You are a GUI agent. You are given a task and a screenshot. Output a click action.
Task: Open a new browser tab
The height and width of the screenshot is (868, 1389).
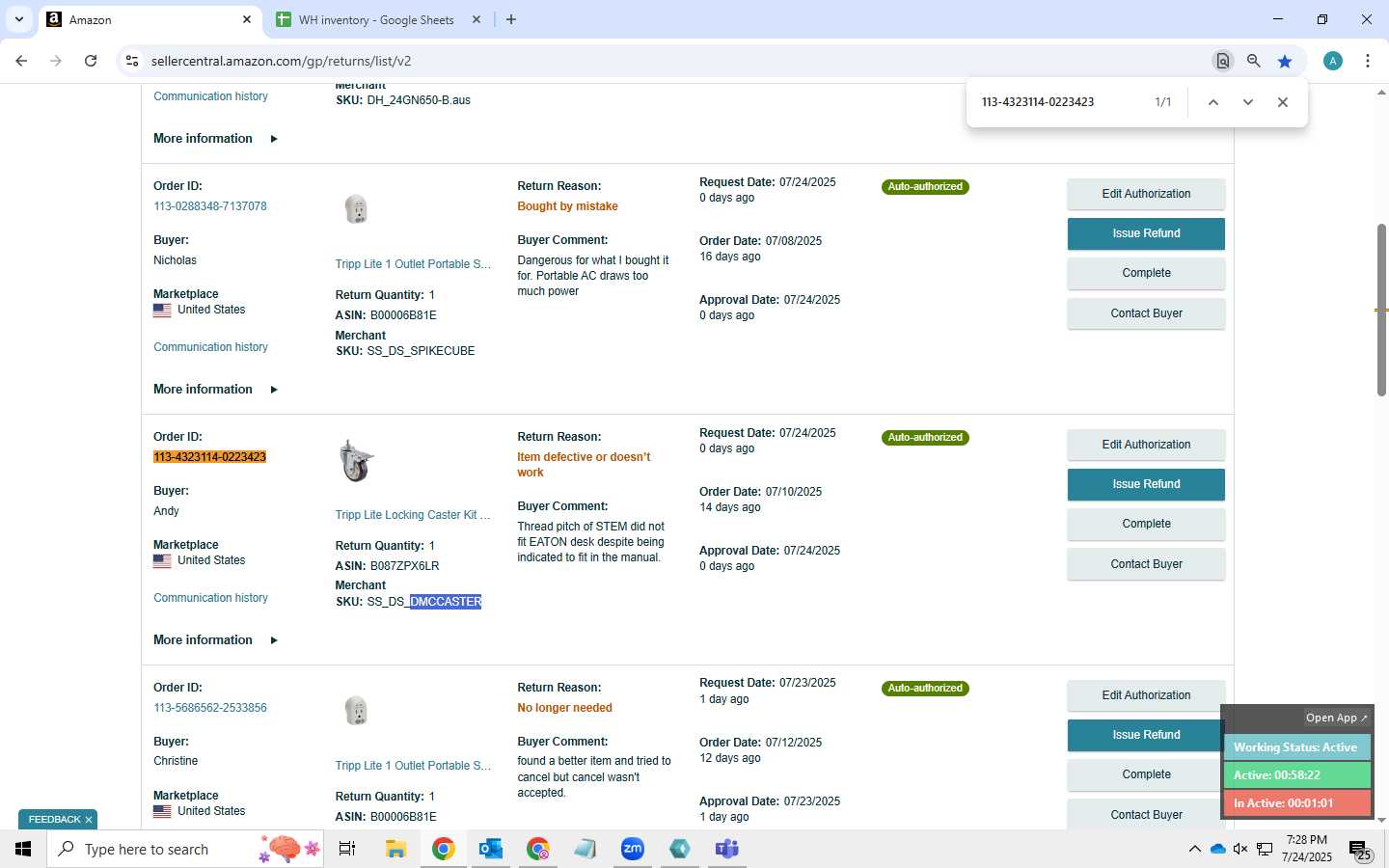(511, 19)
